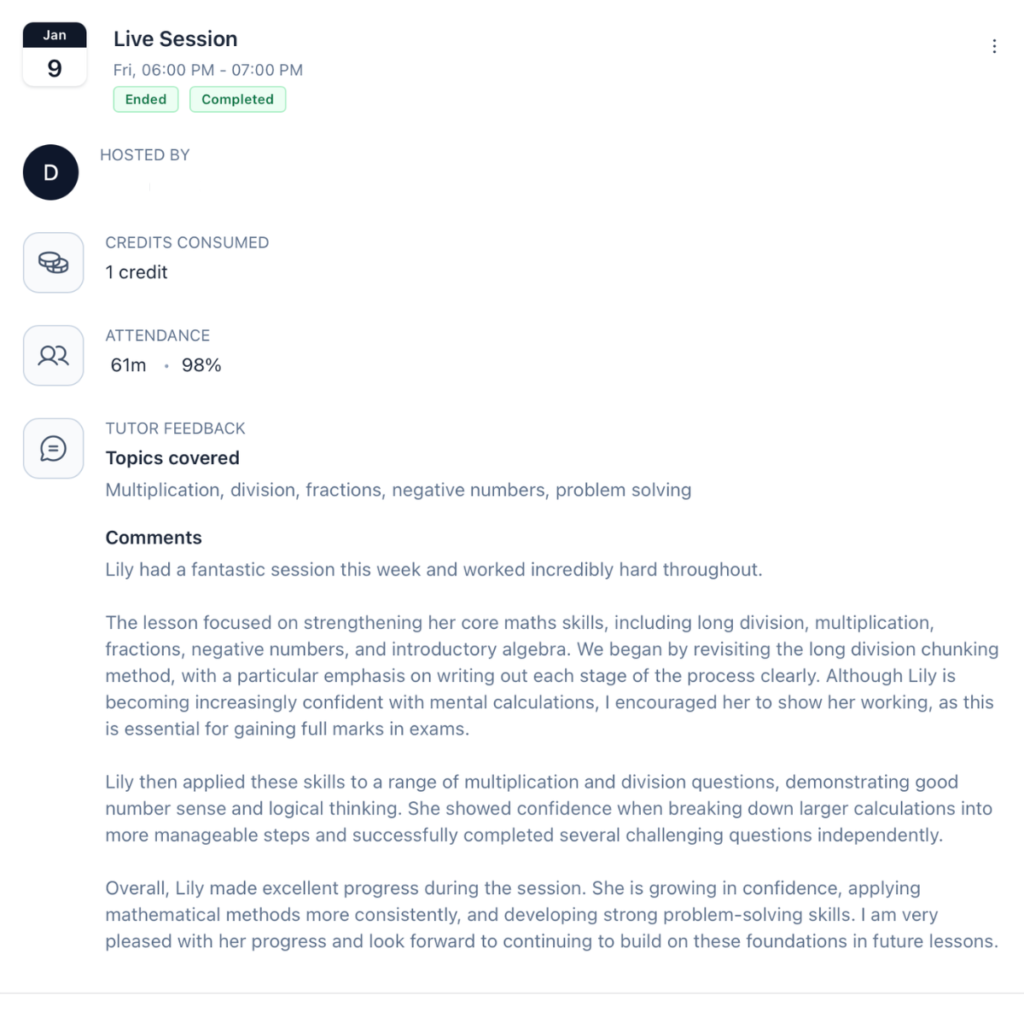
Task: Click the 61m attendance duration
Action: [x=129, y=365]
